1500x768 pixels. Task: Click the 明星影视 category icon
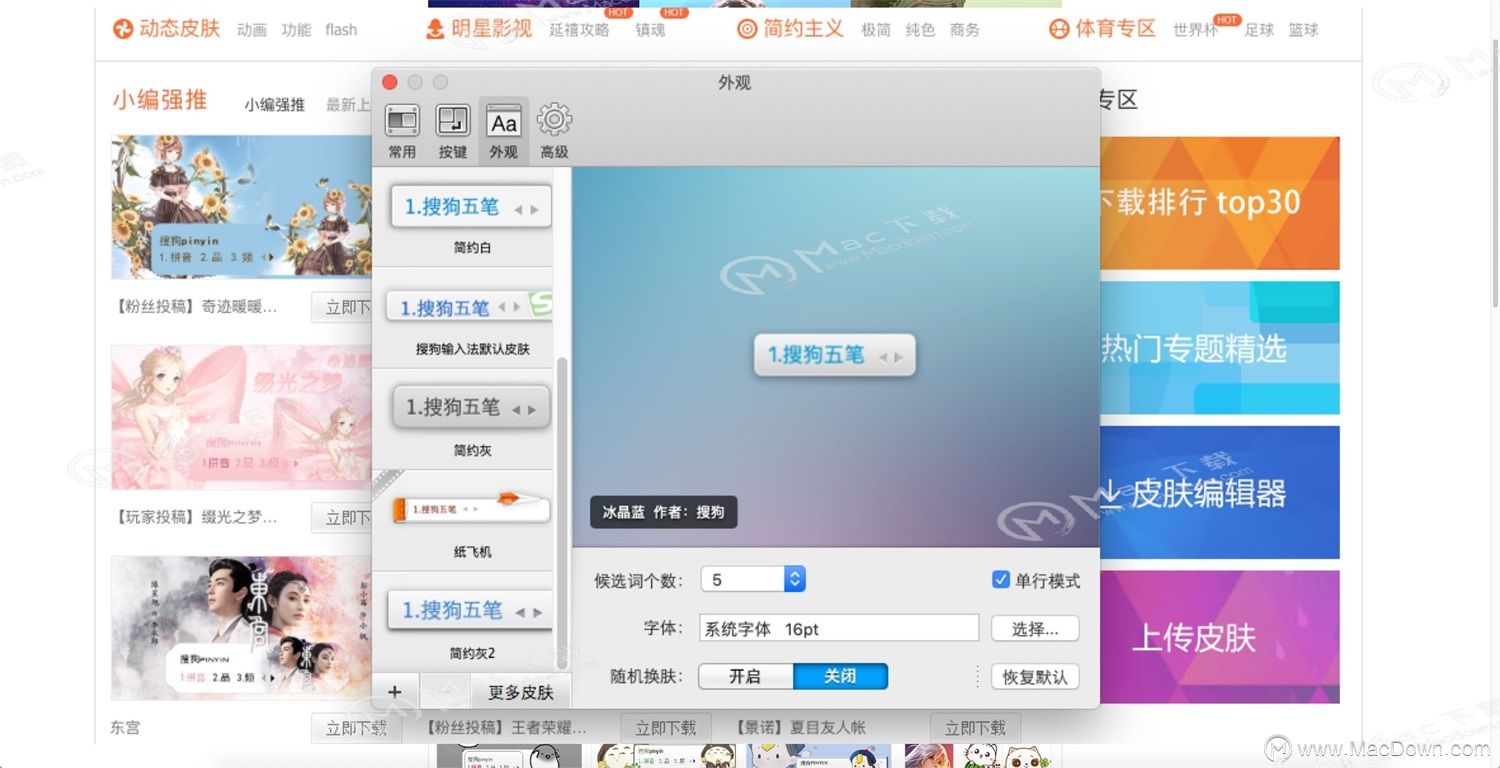pos(435,29)
